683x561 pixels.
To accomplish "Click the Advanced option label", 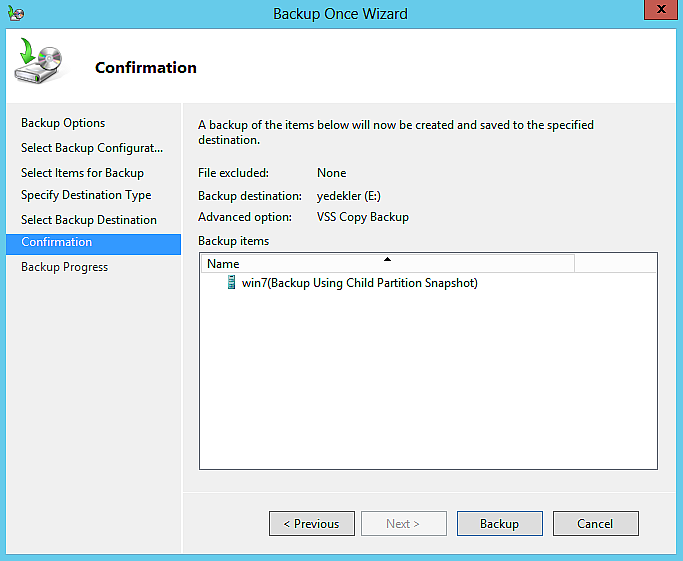I will pos(245,217).
